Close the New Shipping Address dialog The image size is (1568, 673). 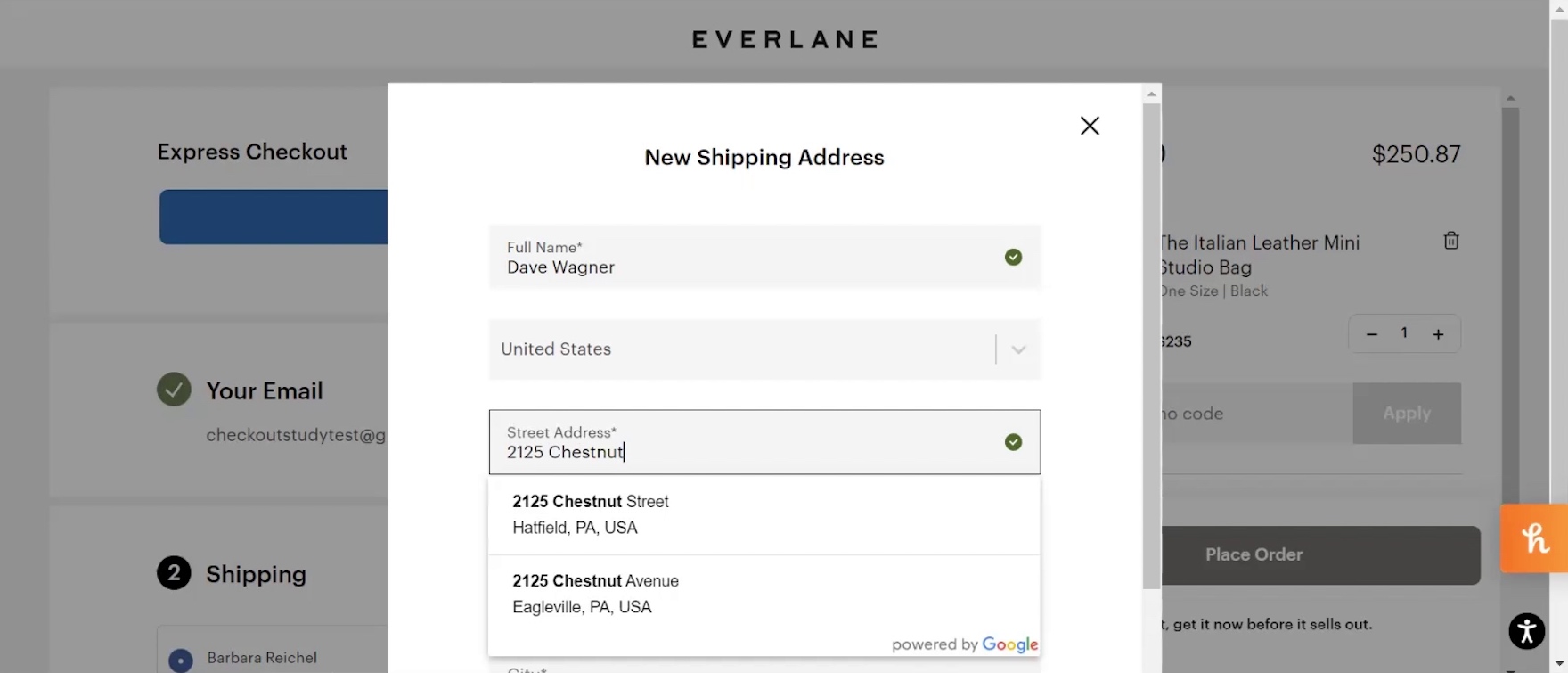(x=1090, y=126)
